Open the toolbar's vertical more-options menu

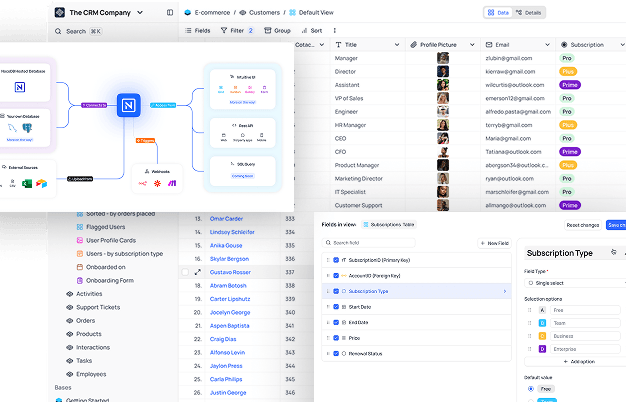335,30
